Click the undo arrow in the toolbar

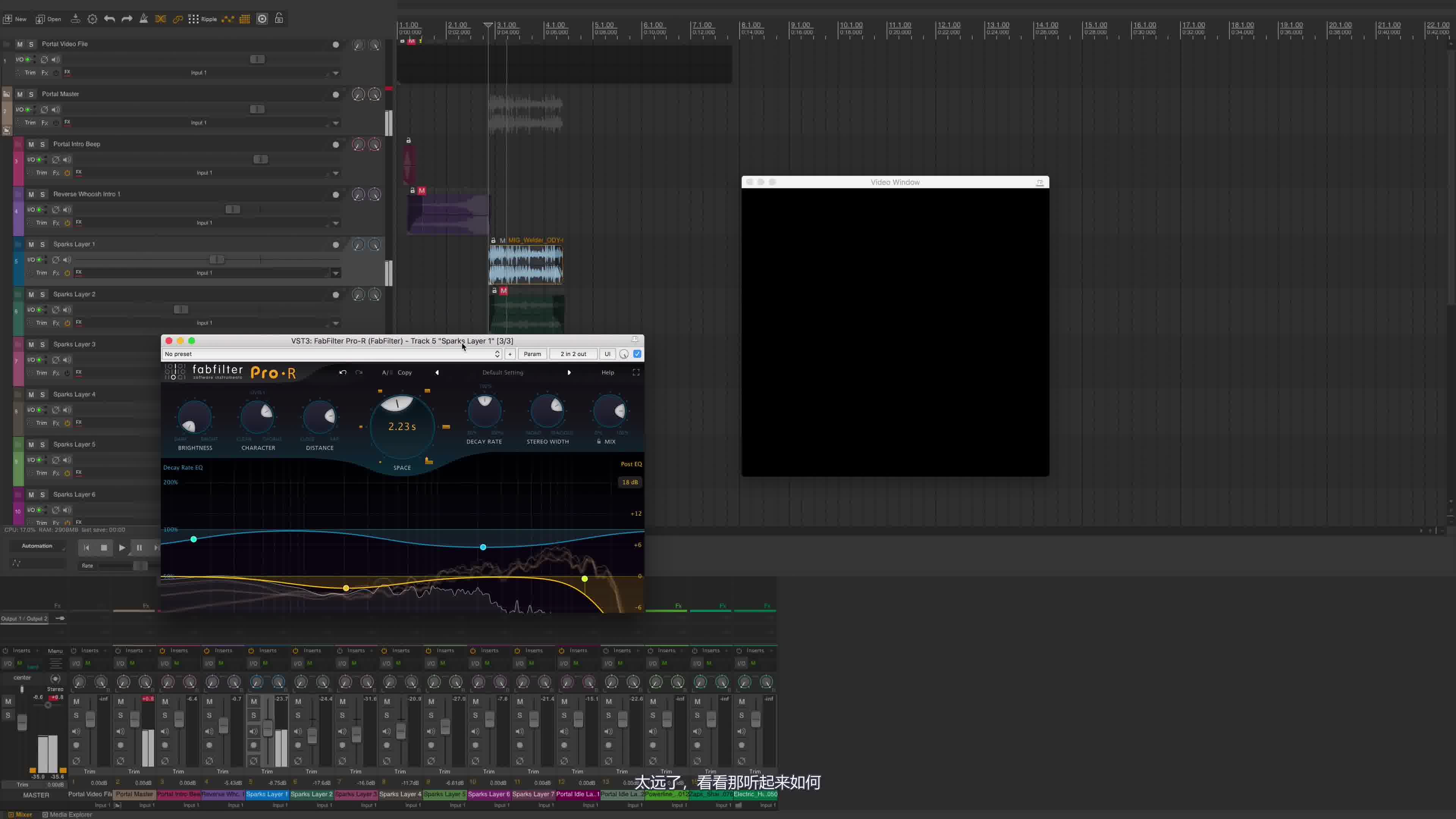coord(110,19)
